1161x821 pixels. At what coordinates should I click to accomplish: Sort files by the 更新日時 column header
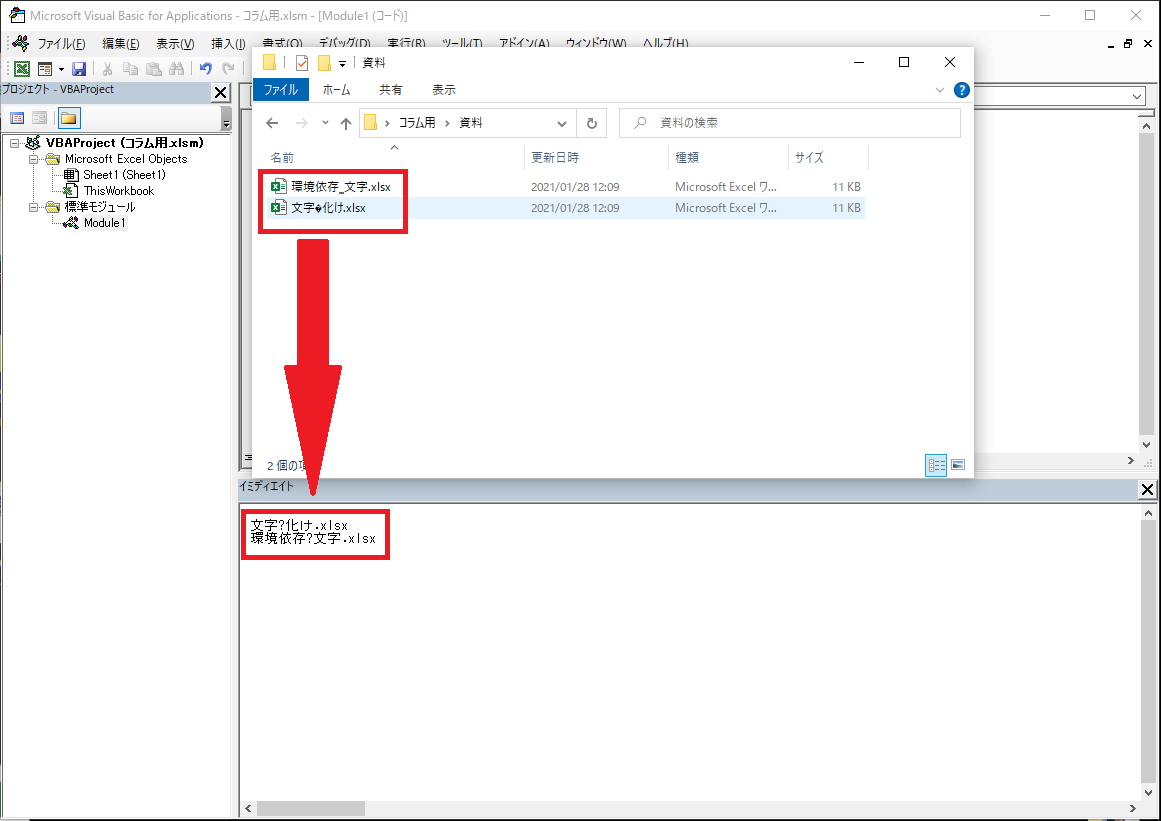(x=555, y=158)
